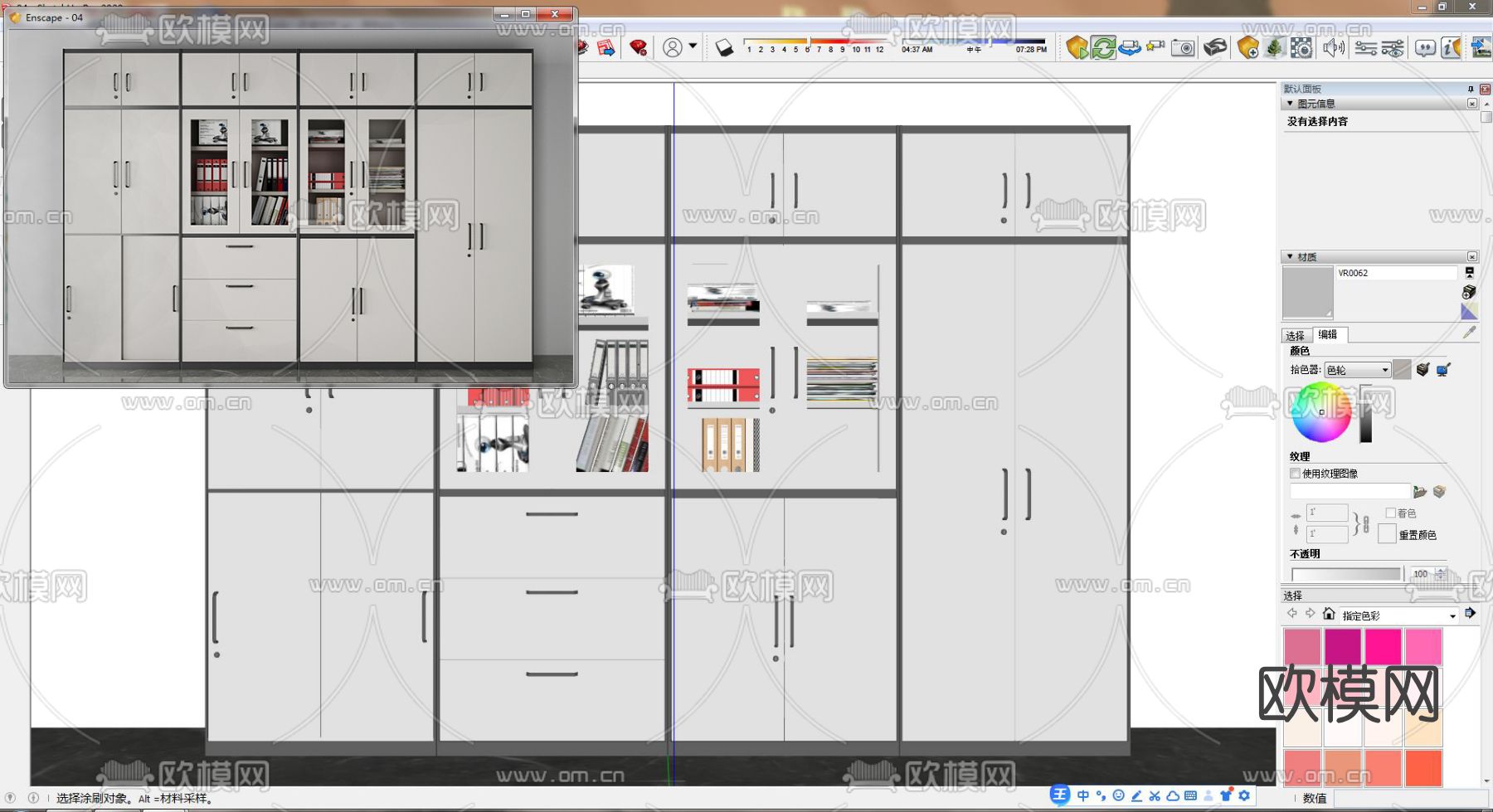Open the favorite views camera icon
This screenshot has height=812, width=1493.
1155,47
